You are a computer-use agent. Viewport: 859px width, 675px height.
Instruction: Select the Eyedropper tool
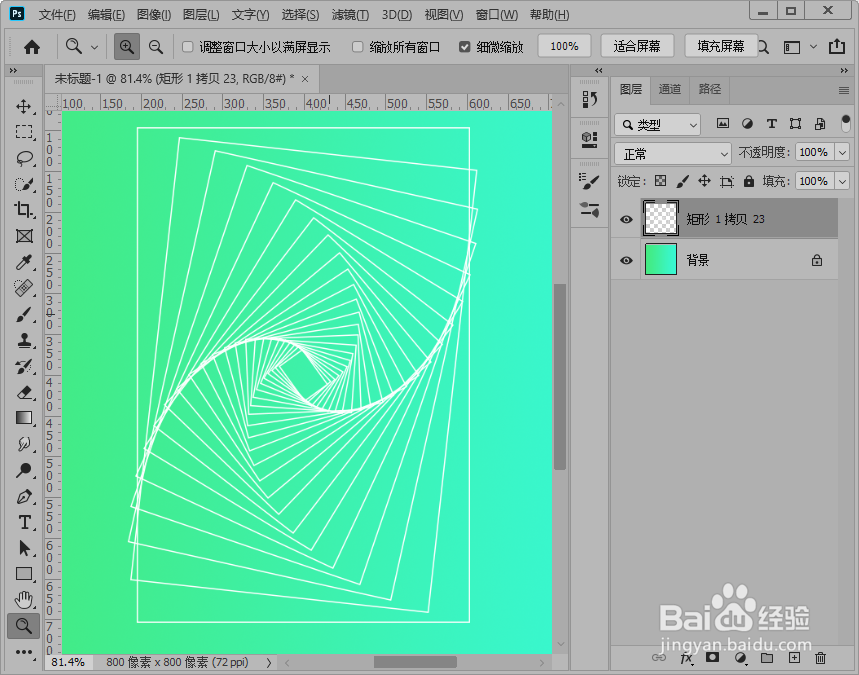(x=25, y=262)
